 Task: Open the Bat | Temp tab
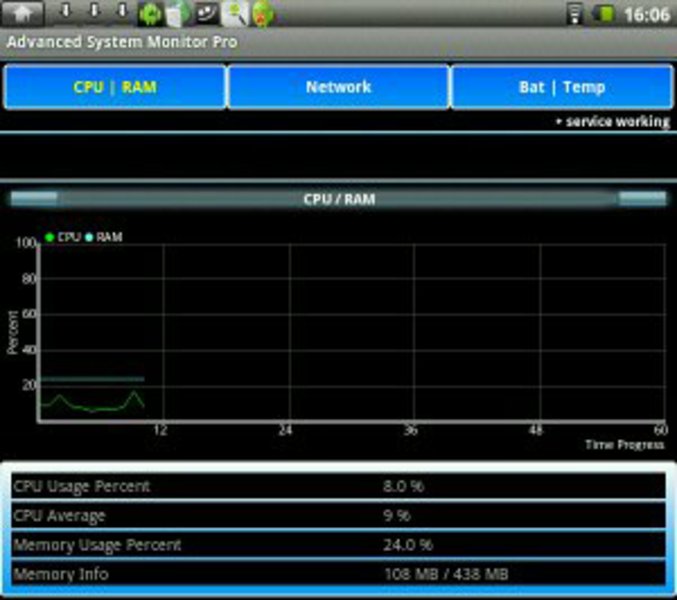pos(561,87)
